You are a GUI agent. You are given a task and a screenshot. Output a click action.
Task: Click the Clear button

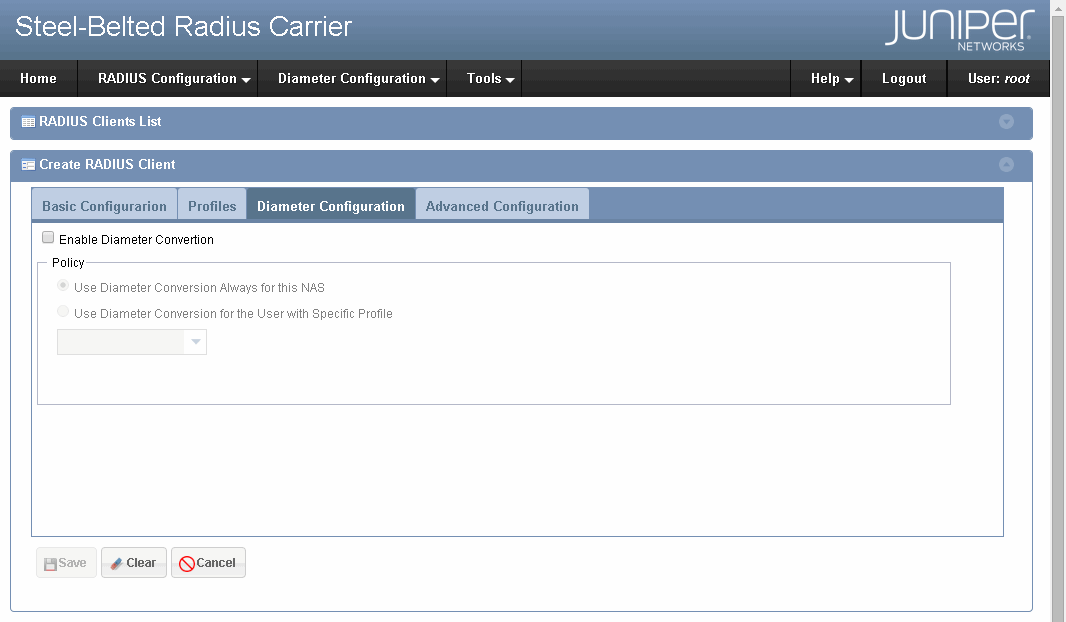coord(133,562)
